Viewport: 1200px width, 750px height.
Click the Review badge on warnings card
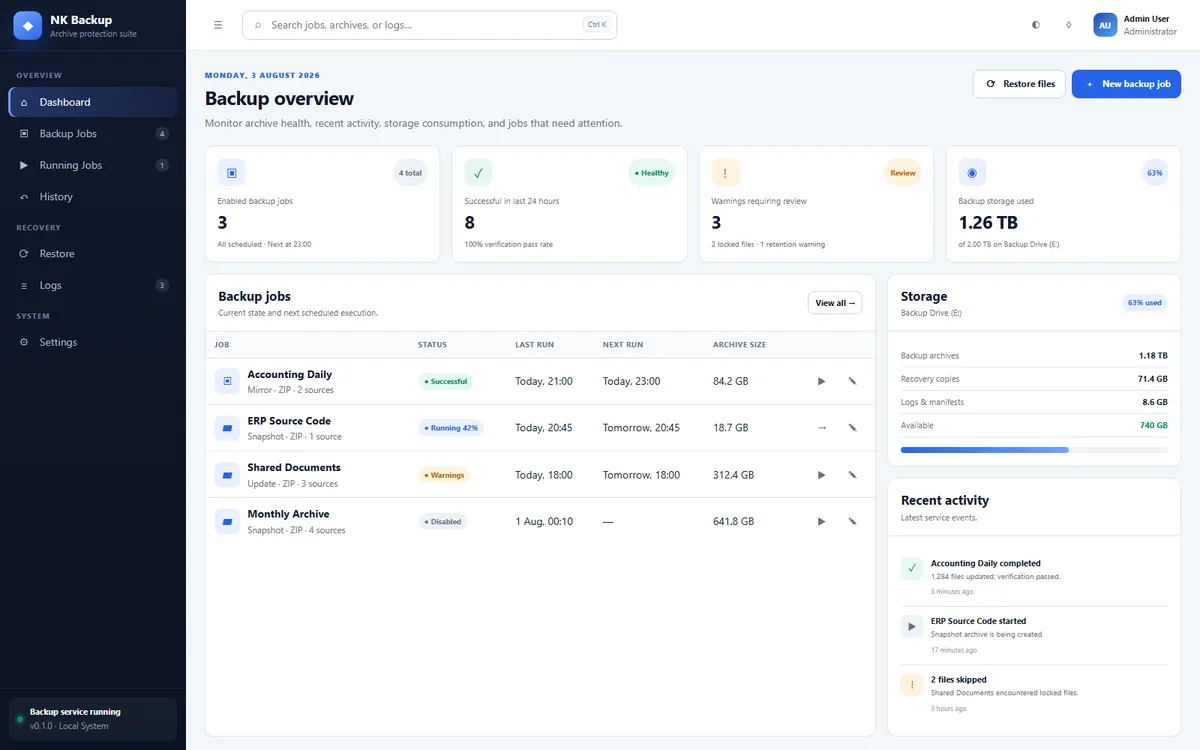pos(903,173)
